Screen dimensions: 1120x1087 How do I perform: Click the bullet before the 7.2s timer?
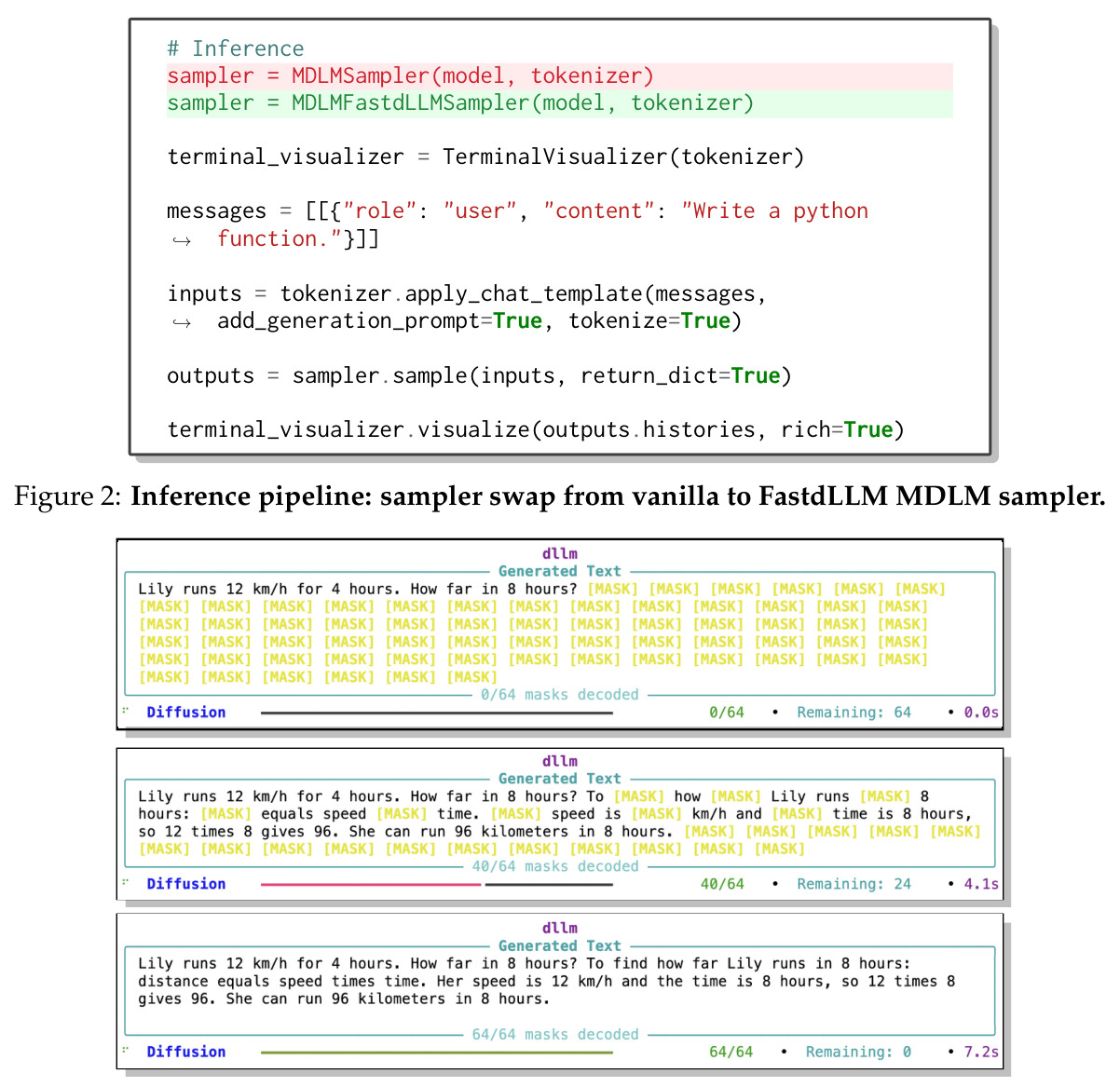click(950, 1052)
